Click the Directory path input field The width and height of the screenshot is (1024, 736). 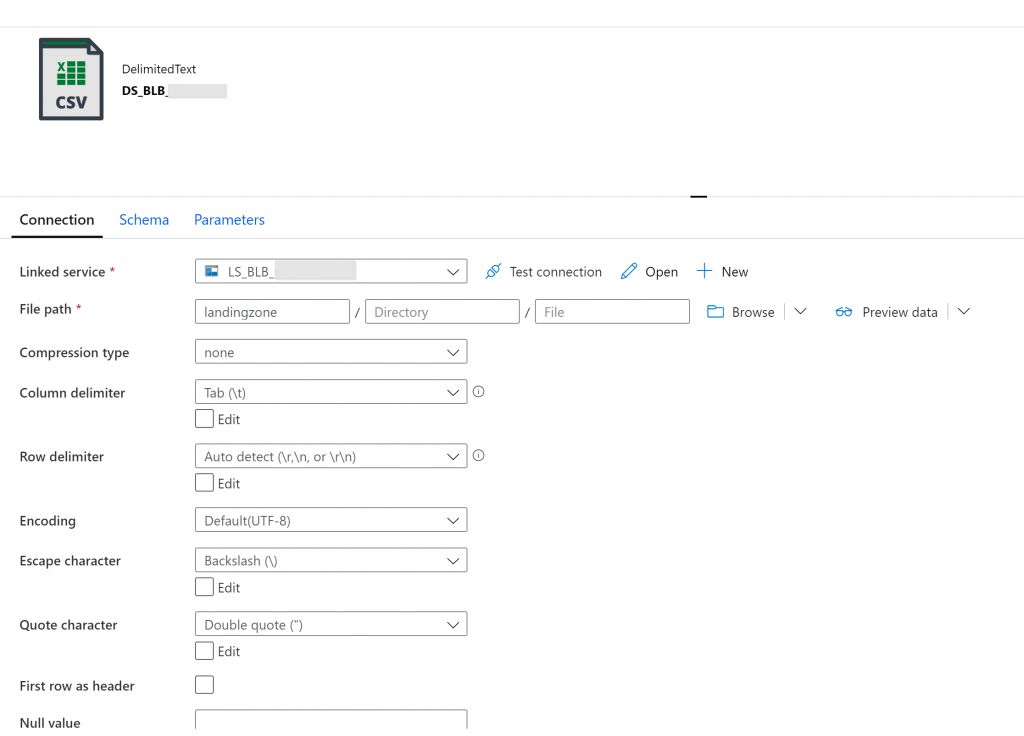click(x=442, y=312)
